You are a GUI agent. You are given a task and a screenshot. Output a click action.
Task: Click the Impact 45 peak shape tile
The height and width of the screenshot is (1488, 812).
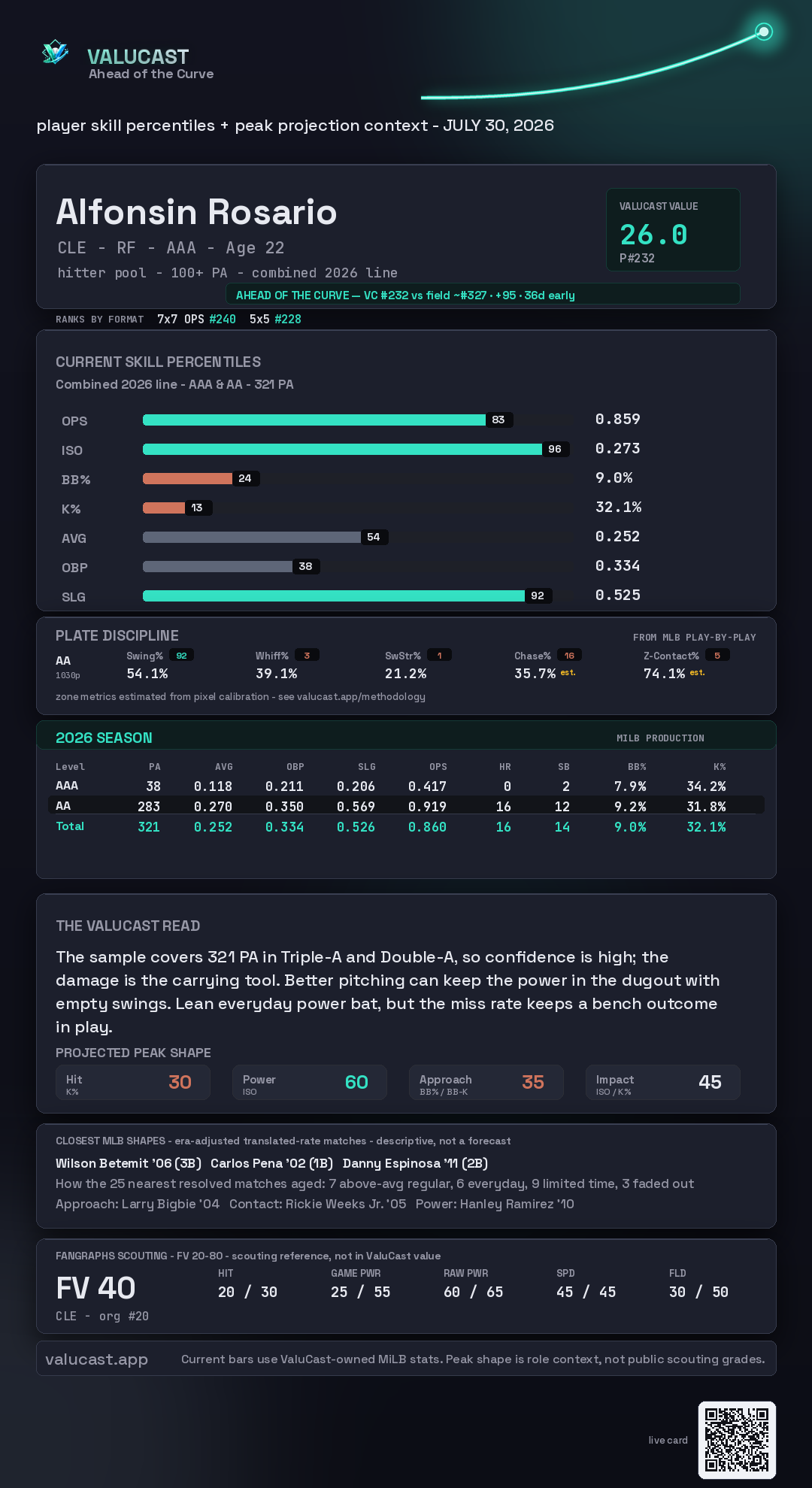point(663,1082)
